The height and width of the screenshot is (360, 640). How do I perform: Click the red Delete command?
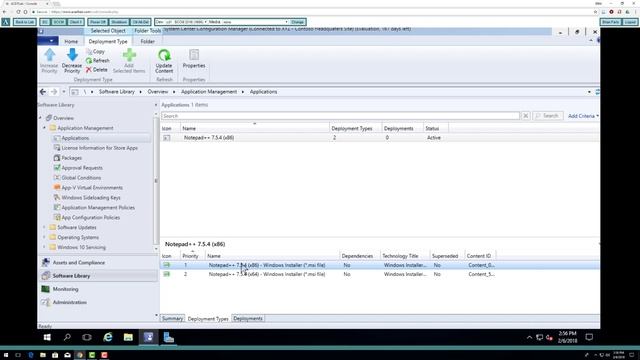click(97, 70)
